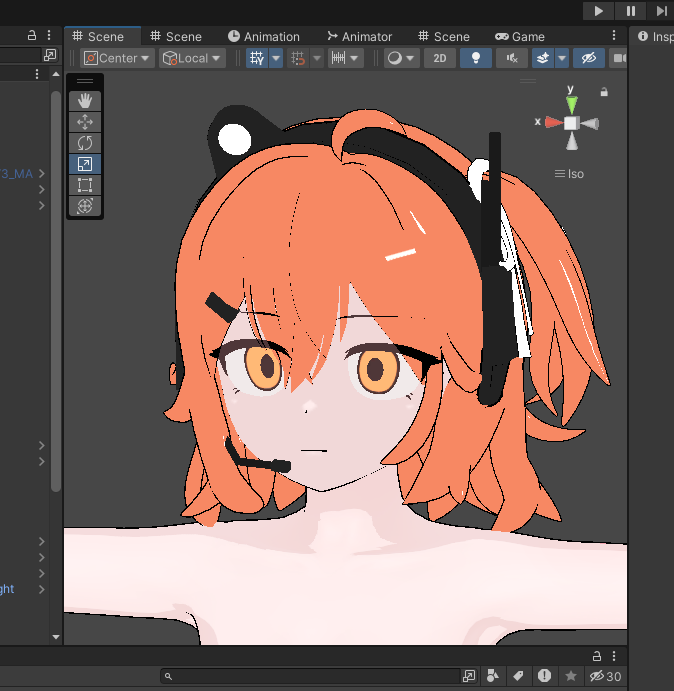Click the hierarchy vertical scrollbar thumb
This screenshot has height=691, width=674.
coord(56,291)
